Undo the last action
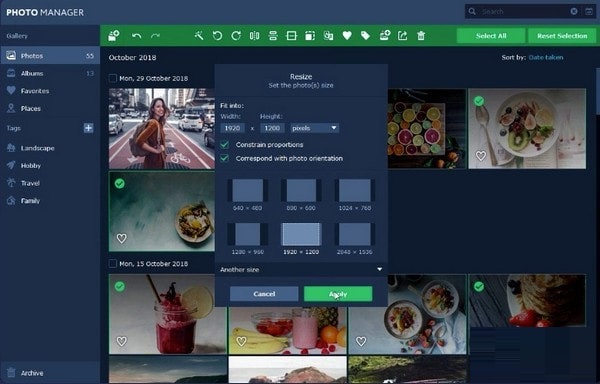 pos(137,36)
